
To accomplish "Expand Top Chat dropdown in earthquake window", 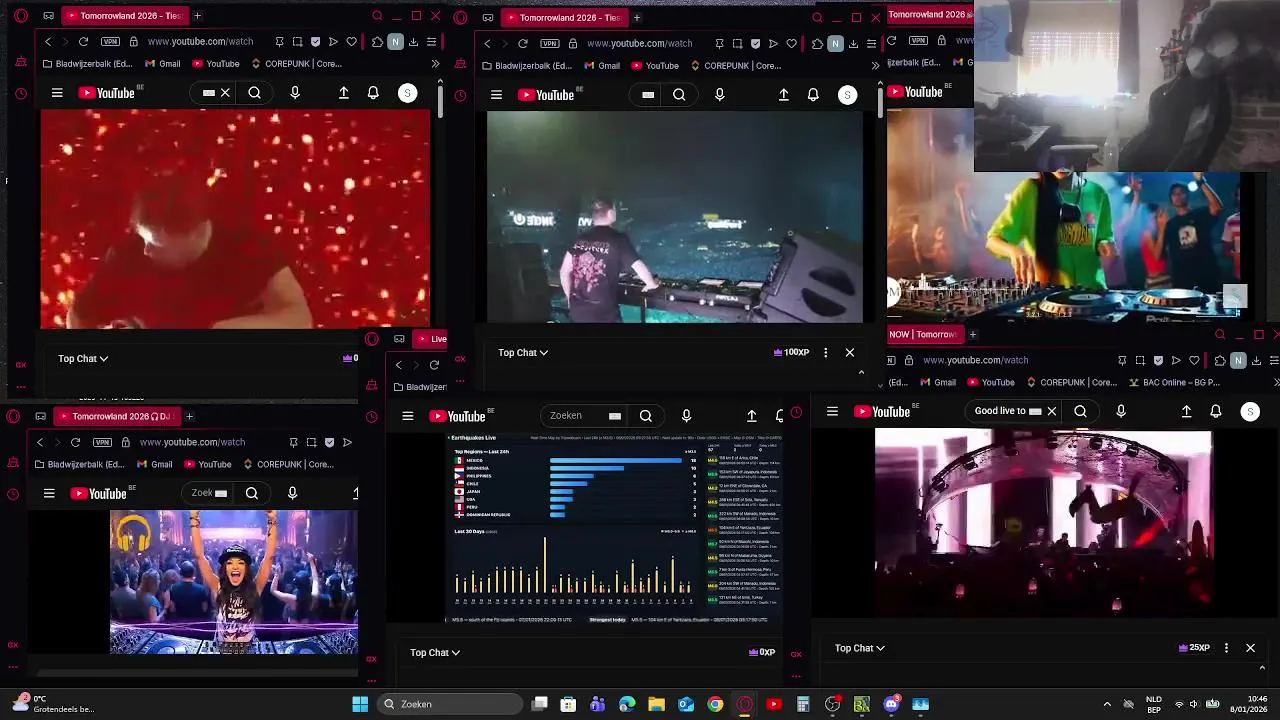I will tap(434, 652).
